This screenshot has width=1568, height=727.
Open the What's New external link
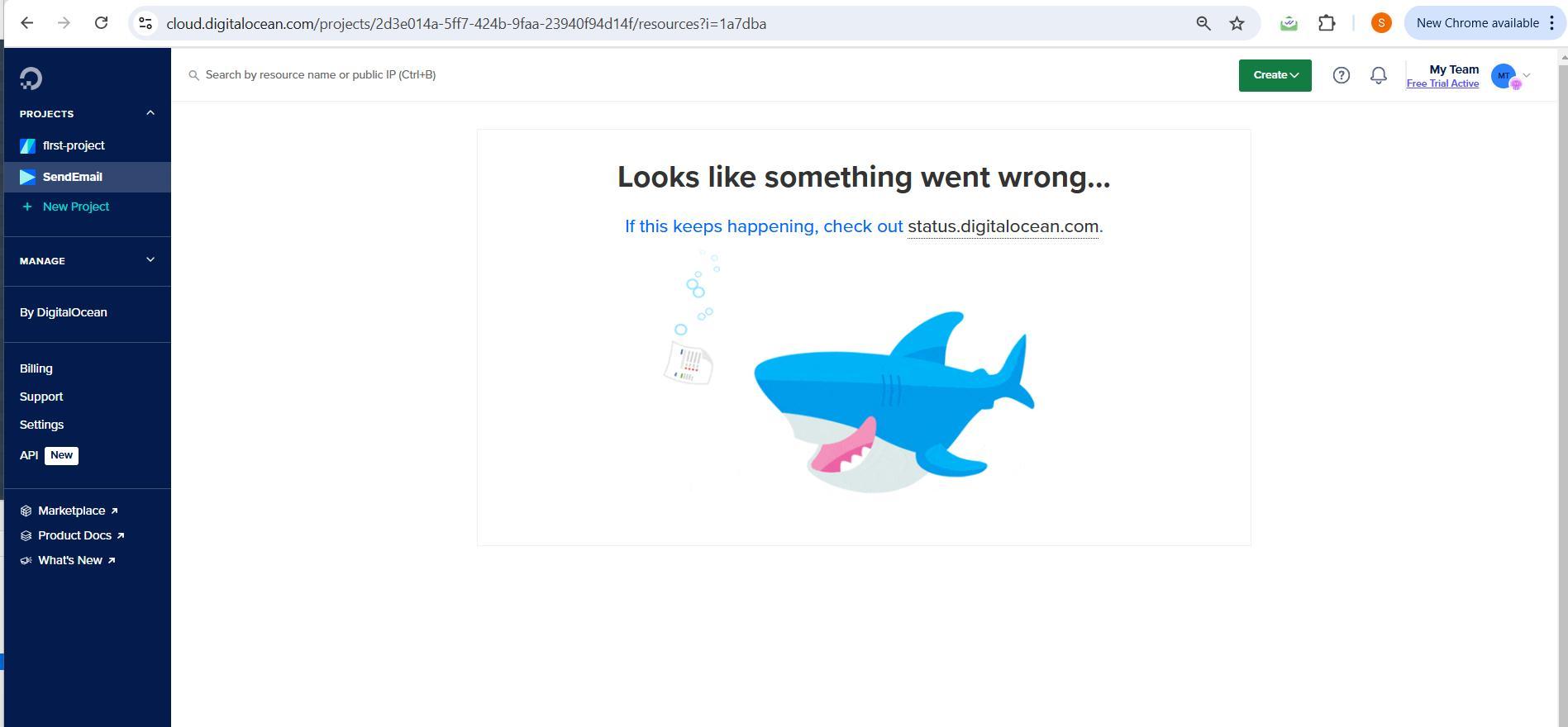coord(77,560)
